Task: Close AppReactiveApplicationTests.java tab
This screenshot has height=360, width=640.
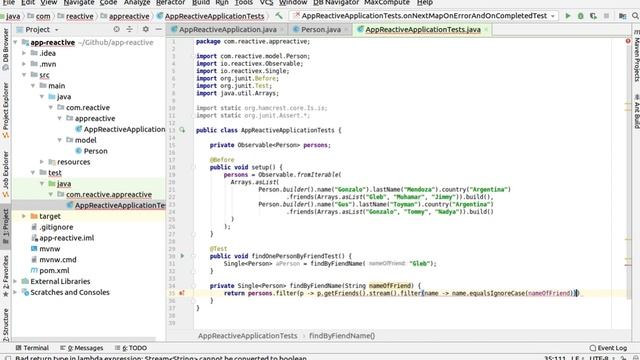Action: coord(486,30)
